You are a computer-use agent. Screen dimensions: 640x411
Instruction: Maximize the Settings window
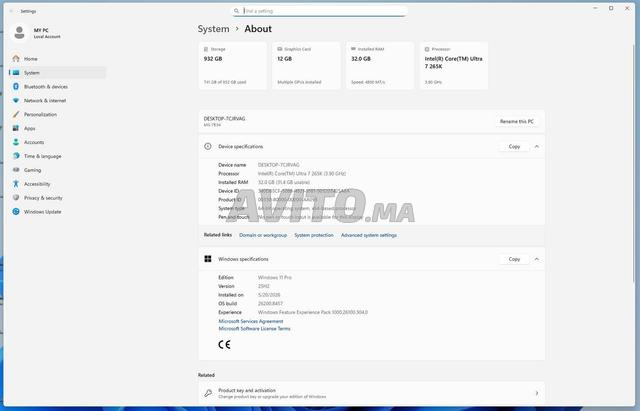(x=611, y=8)
